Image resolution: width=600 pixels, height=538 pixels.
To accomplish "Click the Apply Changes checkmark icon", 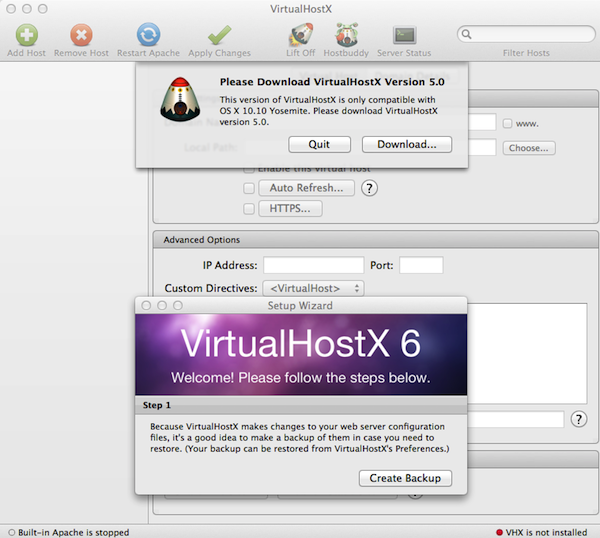I will pos(219,35).
